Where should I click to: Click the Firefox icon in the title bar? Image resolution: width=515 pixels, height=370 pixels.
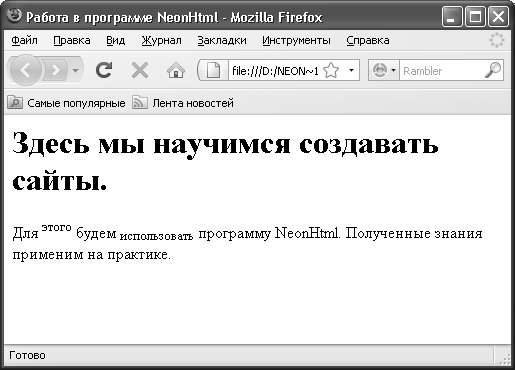click(x=14, y=16)
